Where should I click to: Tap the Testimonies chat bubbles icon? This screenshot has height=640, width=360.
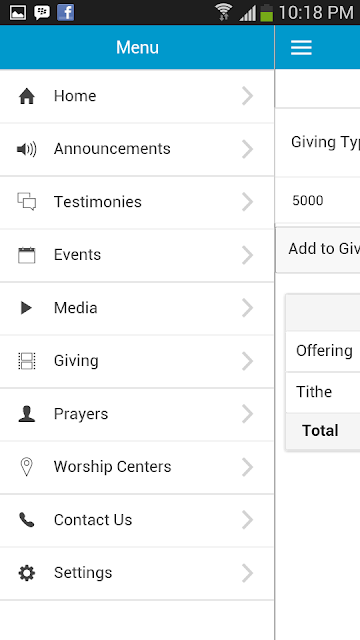coord(27,202)
